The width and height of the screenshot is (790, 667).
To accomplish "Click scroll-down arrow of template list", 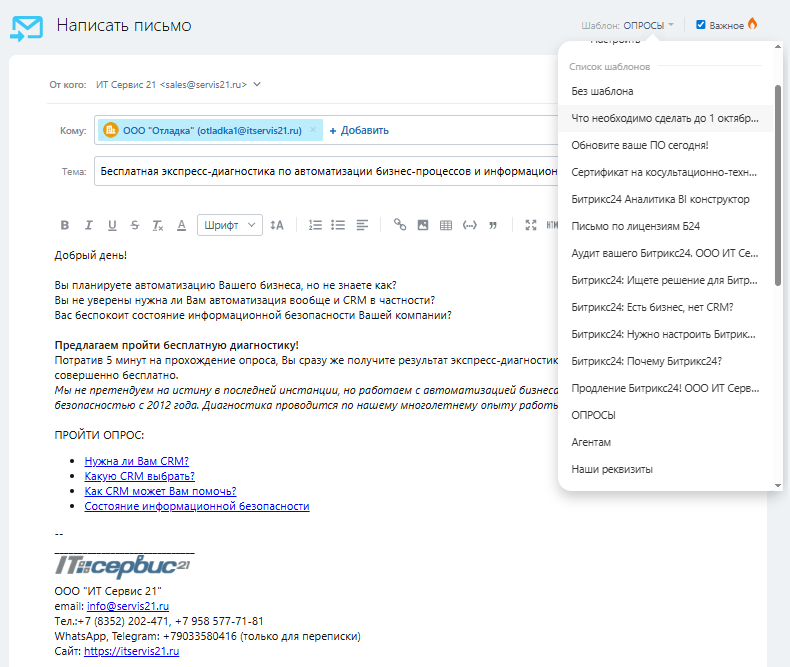I will point(778,486).
